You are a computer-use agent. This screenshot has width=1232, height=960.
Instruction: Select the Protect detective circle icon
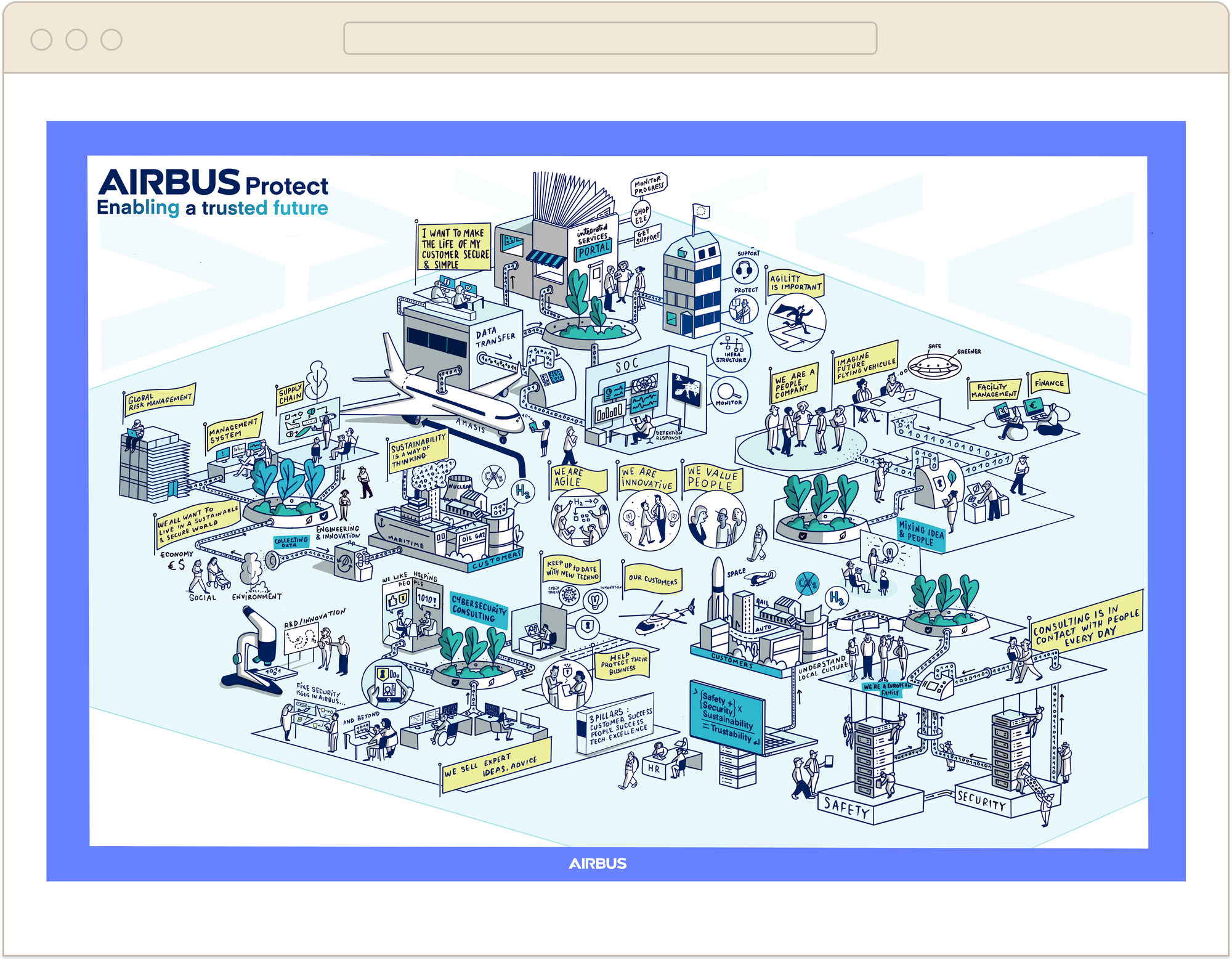click(x=744, y=309)
